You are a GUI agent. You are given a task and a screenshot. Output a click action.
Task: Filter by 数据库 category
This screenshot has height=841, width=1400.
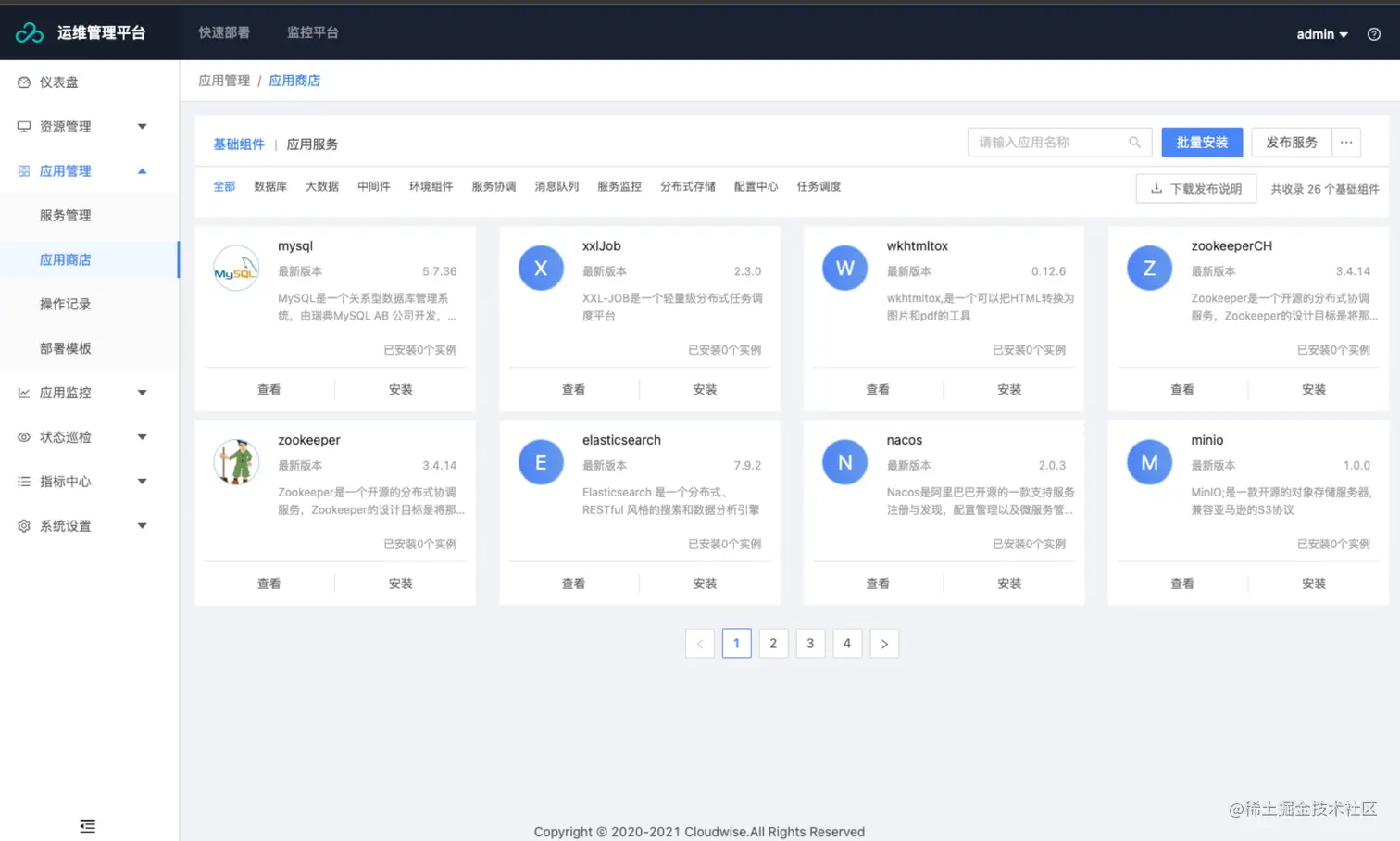(270, 187)
